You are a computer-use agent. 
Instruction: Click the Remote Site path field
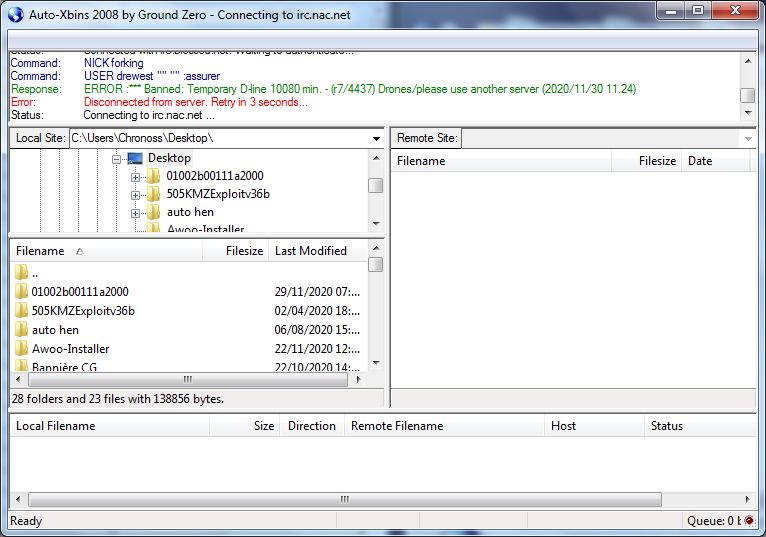(x=601, y=138)
